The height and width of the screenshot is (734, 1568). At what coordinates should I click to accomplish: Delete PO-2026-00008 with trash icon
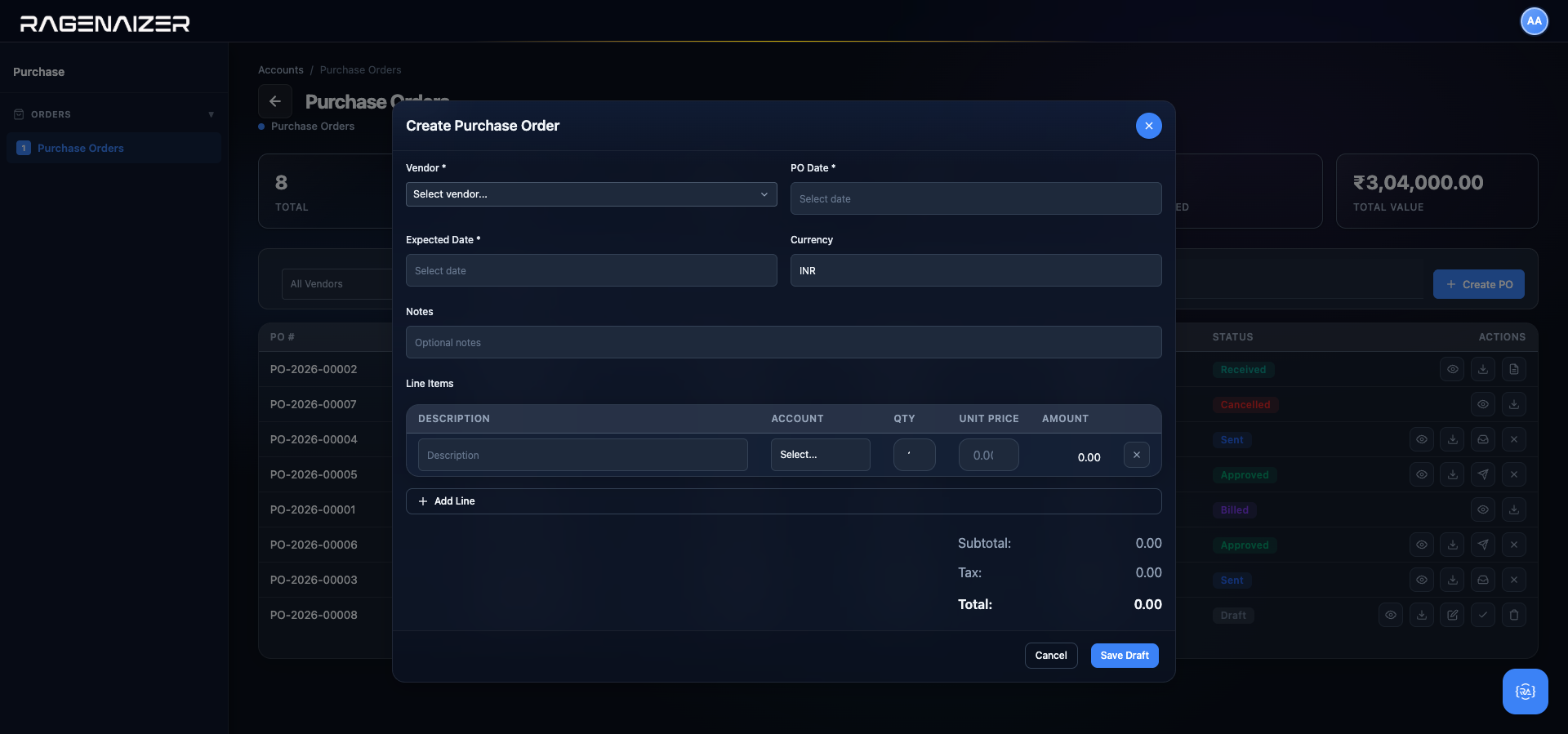pyautogui.click(x=1514, y=615)
